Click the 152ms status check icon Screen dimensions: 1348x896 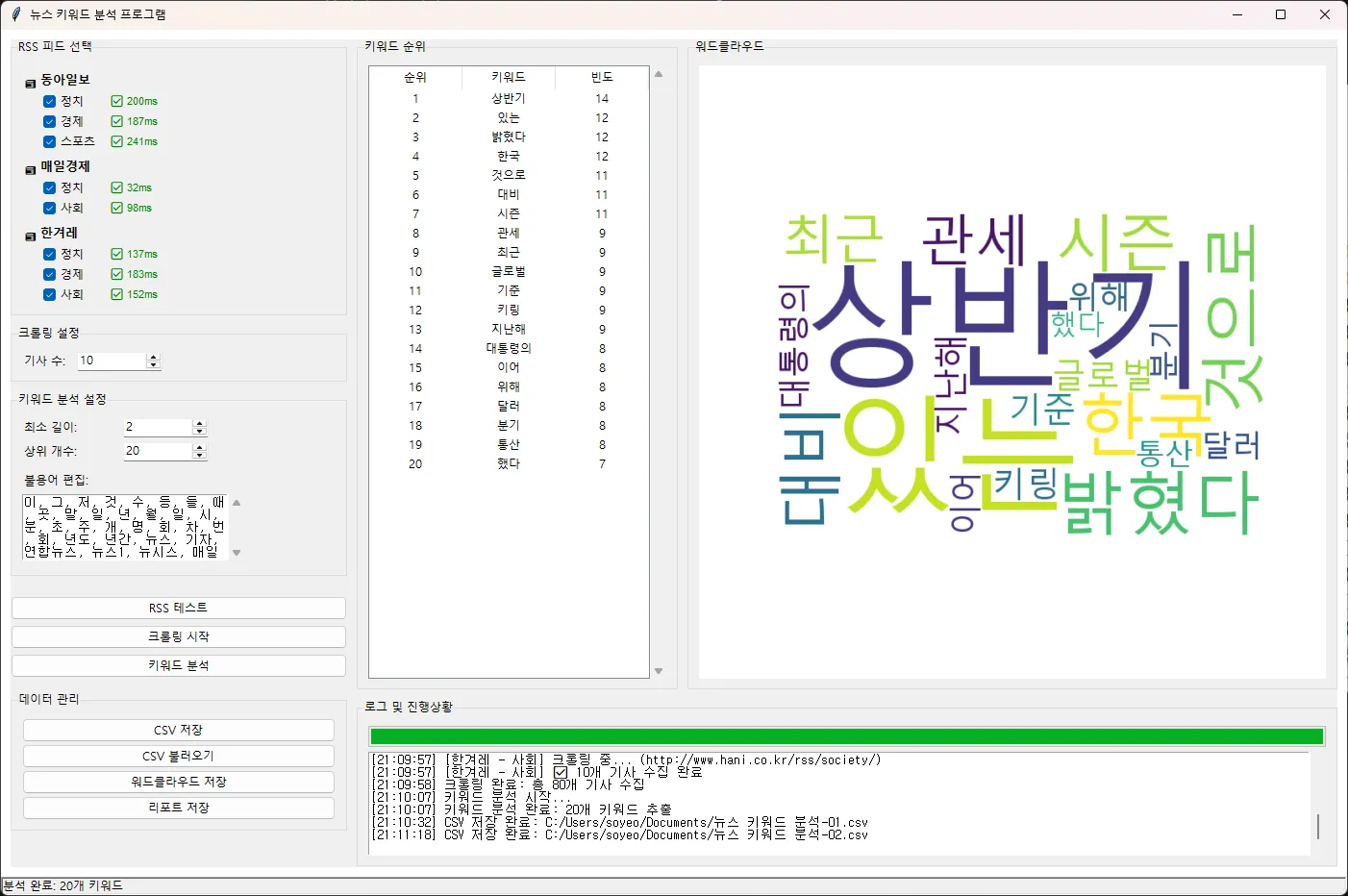click(x=116, y=294)
